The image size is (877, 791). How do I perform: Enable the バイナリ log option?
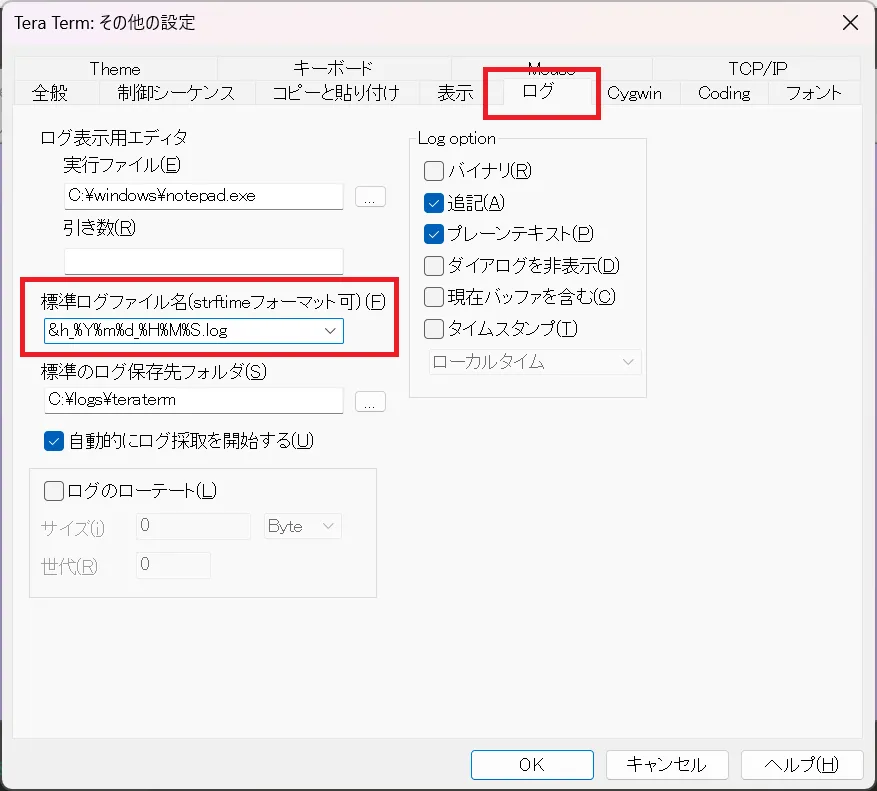click(x=478, y=171)
